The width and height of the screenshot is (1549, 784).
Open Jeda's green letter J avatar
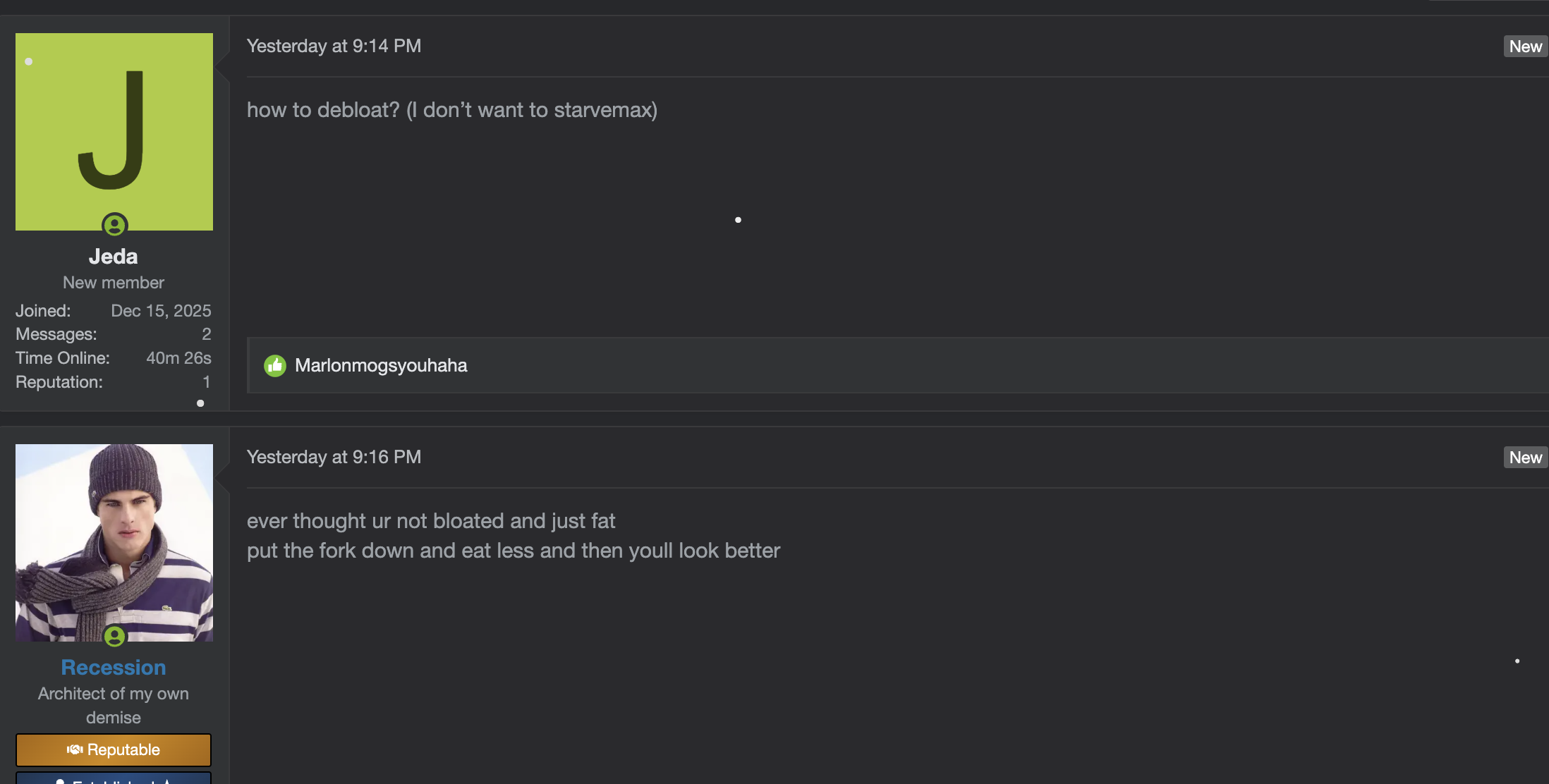pos(114,132)
